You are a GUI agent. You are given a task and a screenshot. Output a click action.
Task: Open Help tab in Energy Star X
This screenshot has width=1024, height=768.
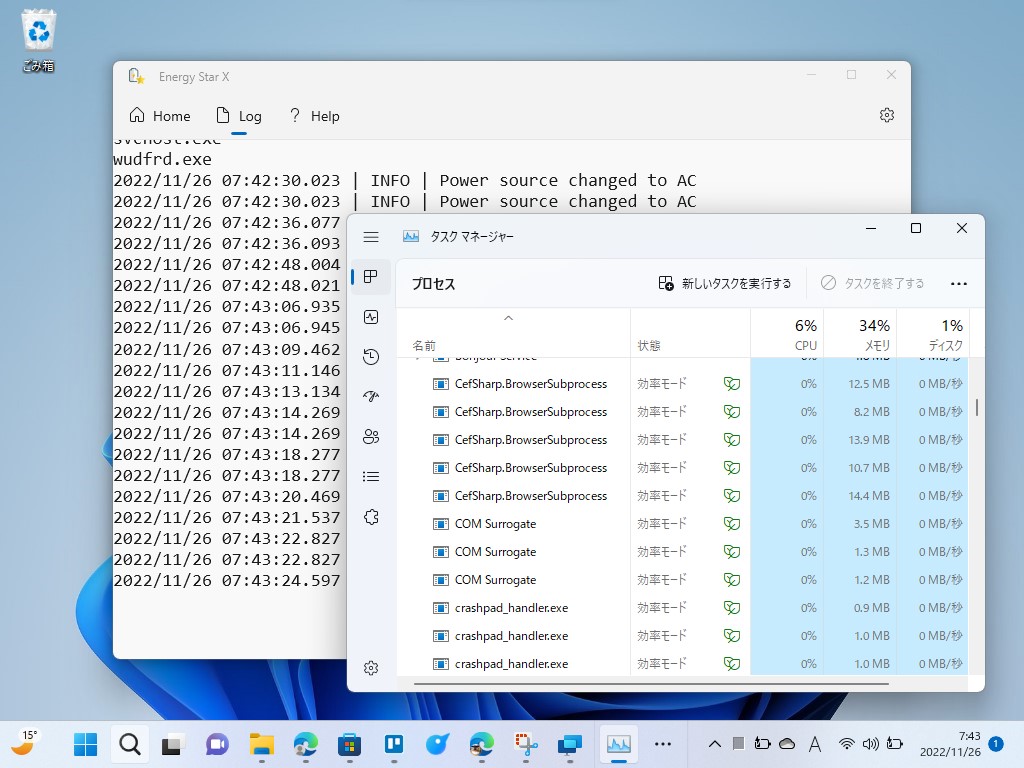[314, 116]
